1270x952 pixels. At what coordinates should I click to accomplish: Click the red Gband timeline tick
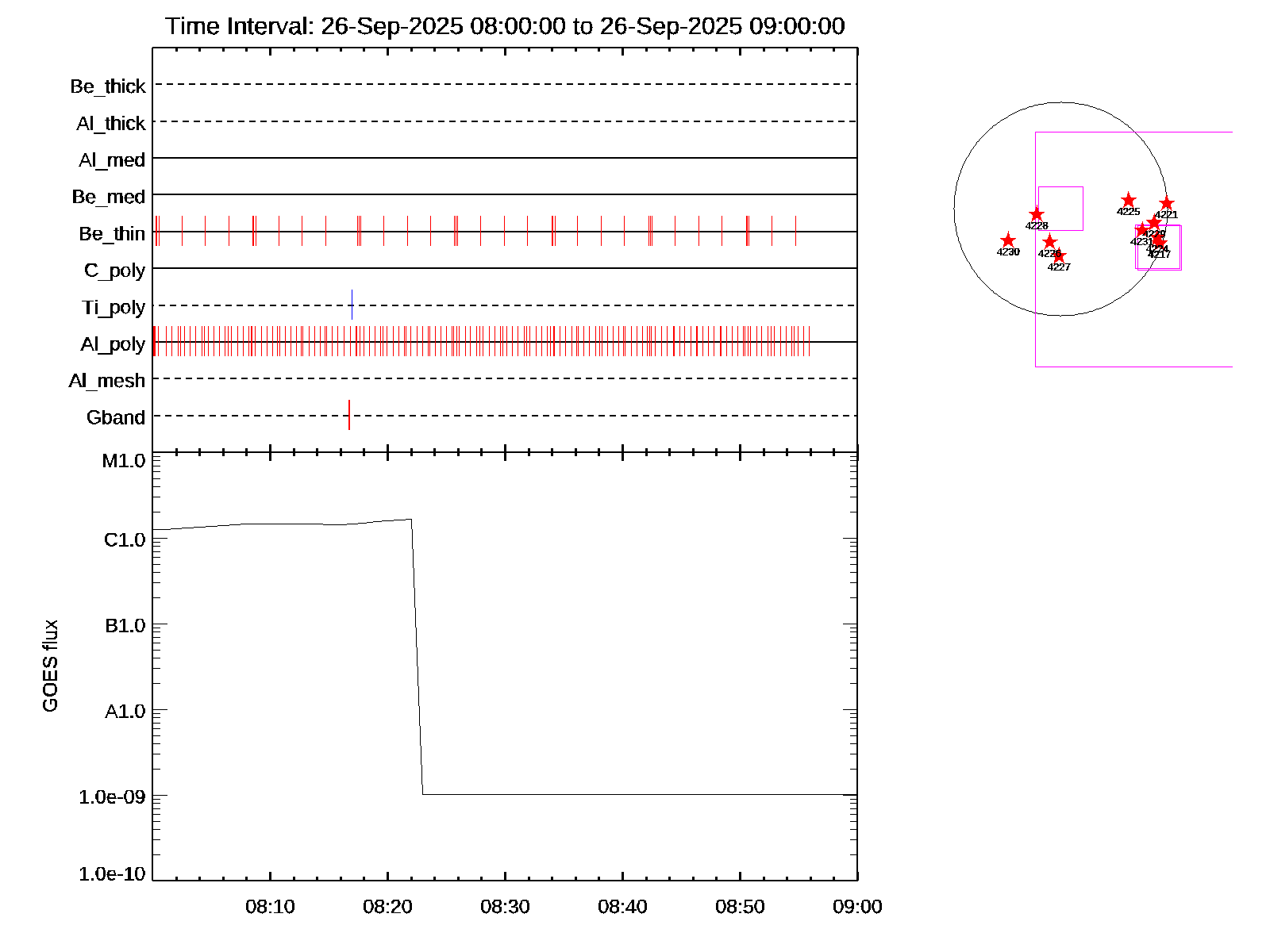tap(349, 415)
